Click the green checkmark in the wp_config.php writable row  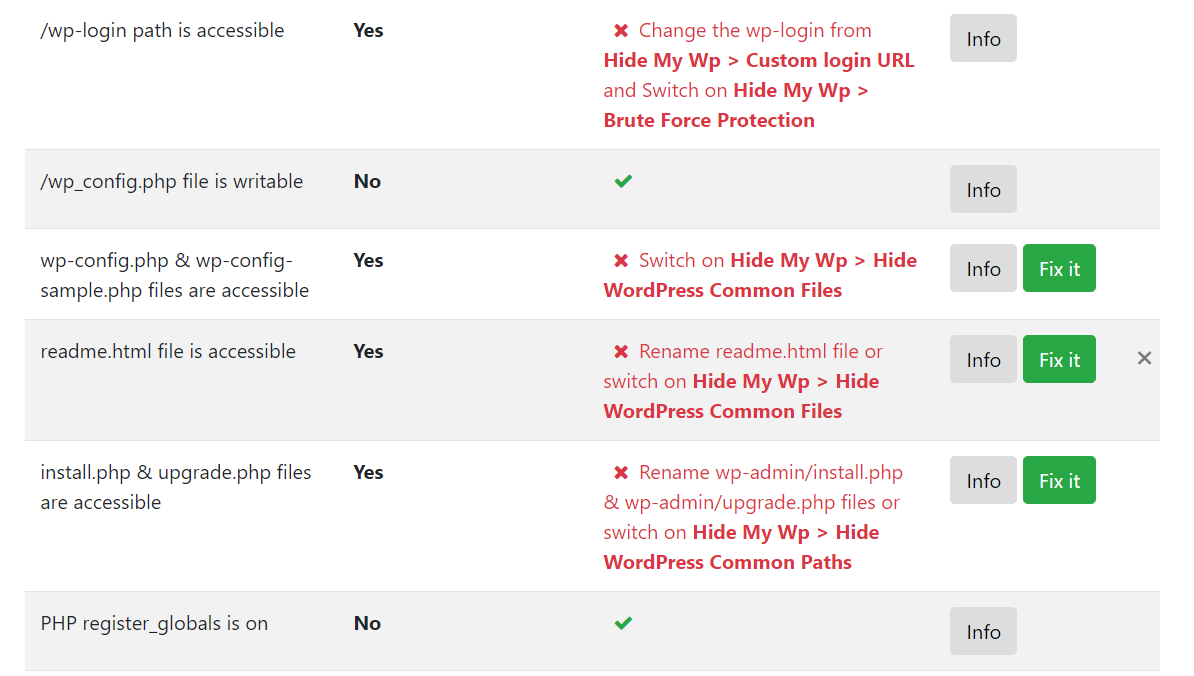click(x=623, y=181)
